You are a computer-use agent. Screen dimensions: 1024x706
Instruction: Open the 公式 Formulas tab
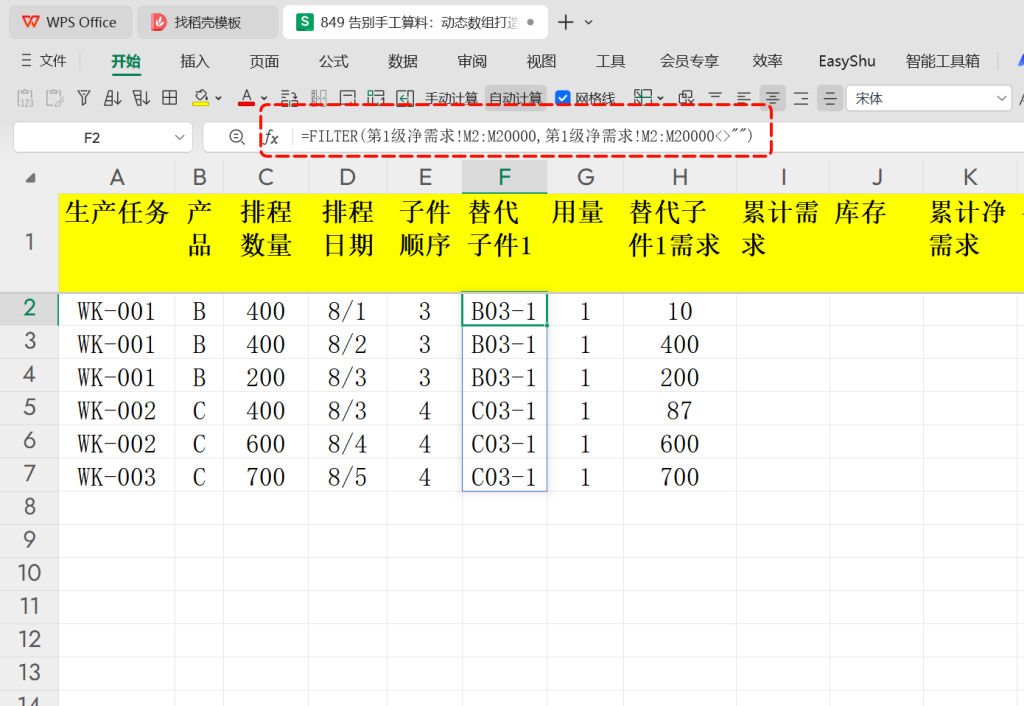[x=333, y=61]
